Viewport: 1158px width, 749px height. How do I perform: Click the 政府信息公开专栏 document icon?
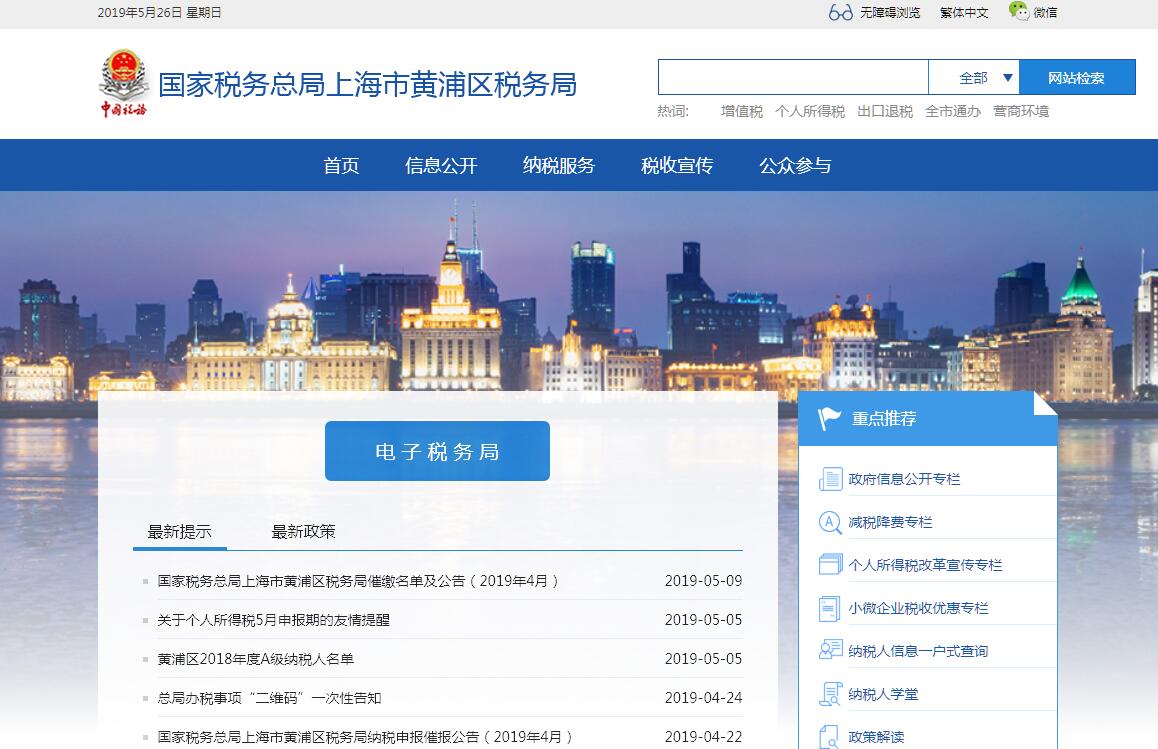[830, 479]
